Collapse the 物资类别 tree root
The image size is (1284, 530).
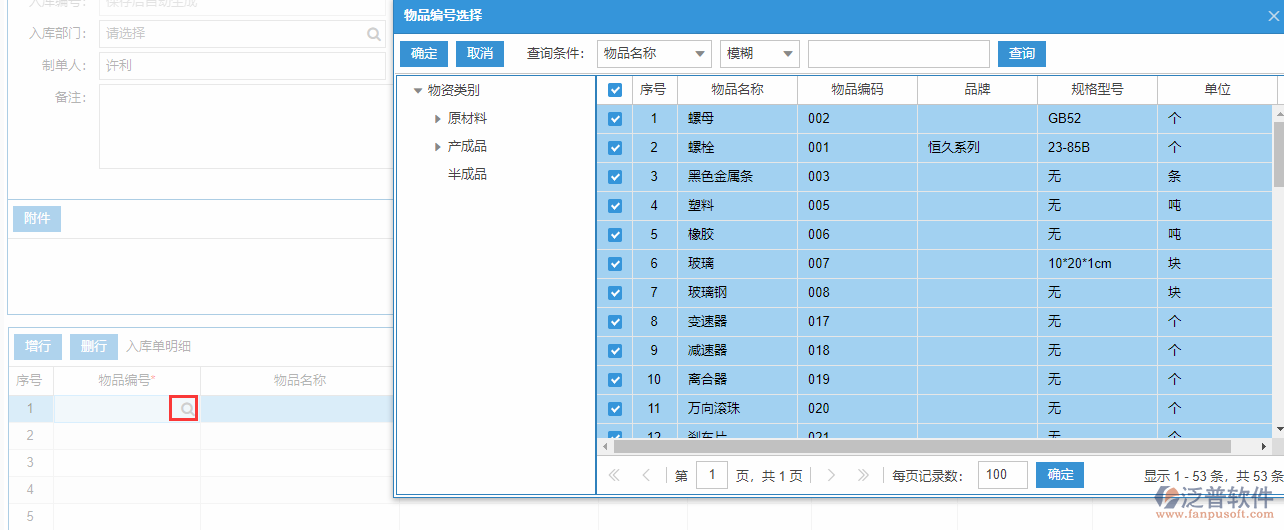pos(417,91)
